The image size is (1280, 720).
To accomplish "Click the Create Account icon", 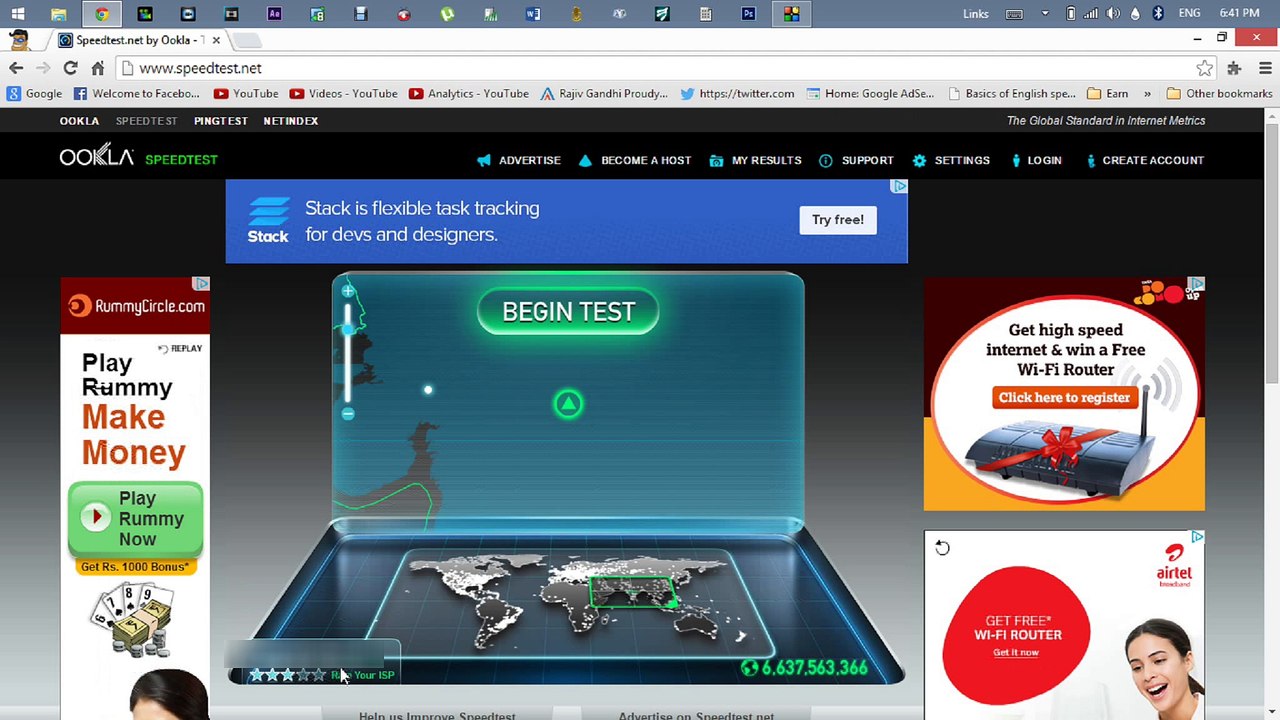I will coord(1091,160).
